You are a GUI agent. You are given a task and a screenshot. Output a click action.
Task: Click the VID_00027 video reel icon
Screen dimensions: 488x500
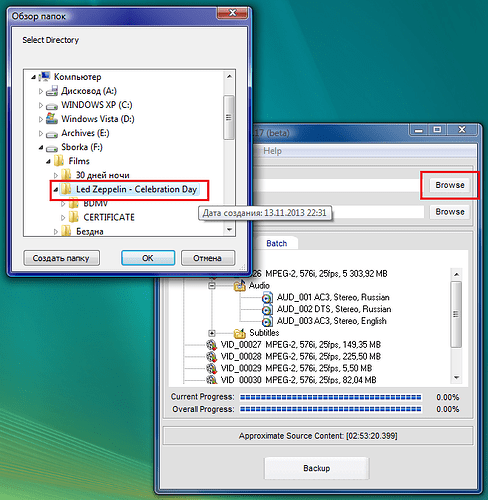[211, 345]
